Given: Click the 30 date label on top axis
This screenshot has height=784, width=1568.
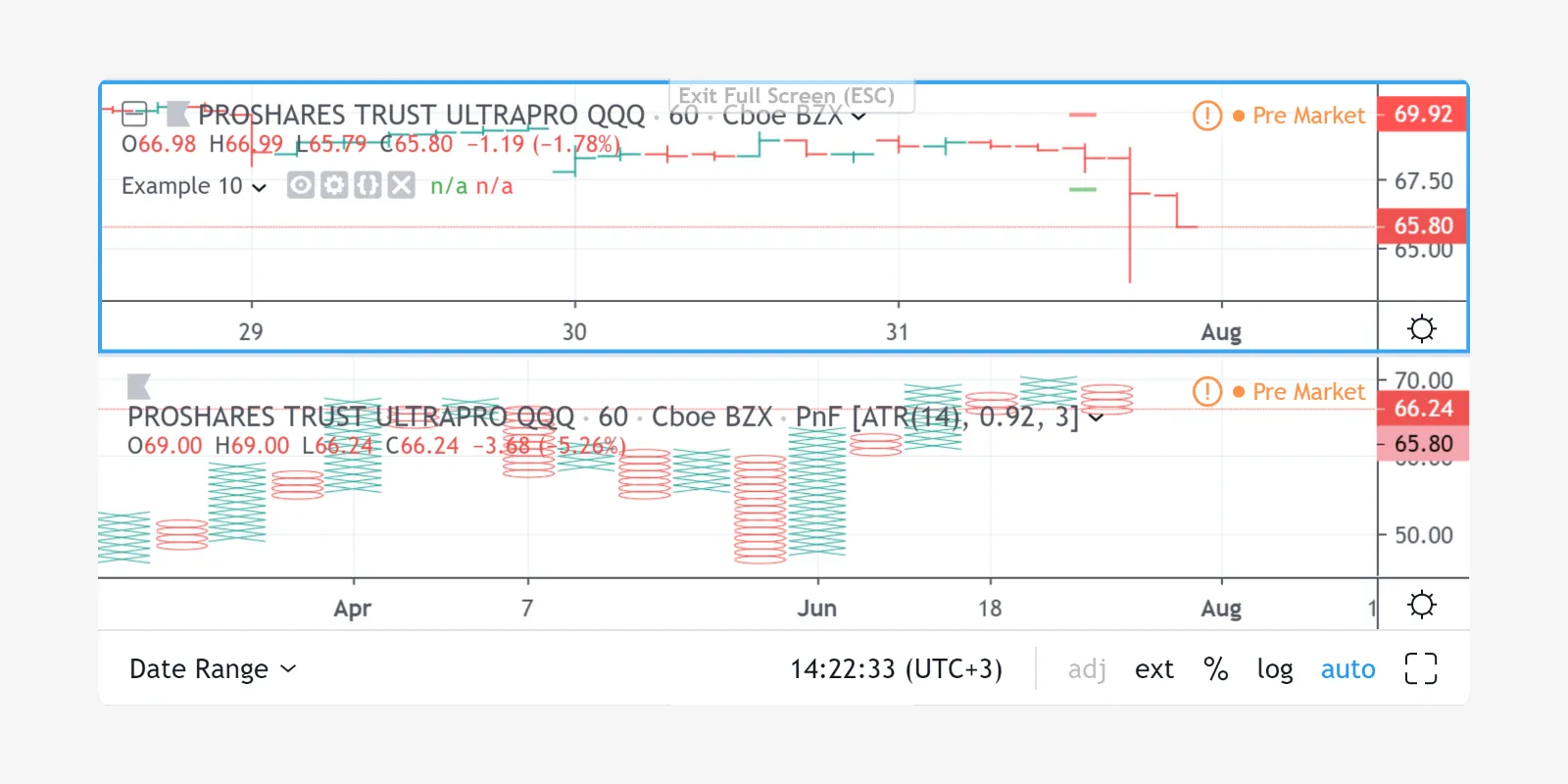Looking at the screenshot, I should tap(574, 332).
